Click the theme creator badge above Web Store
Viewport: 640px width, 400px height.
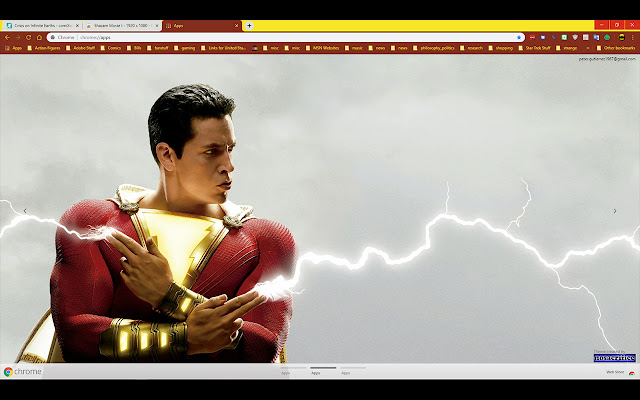(615, 356)
